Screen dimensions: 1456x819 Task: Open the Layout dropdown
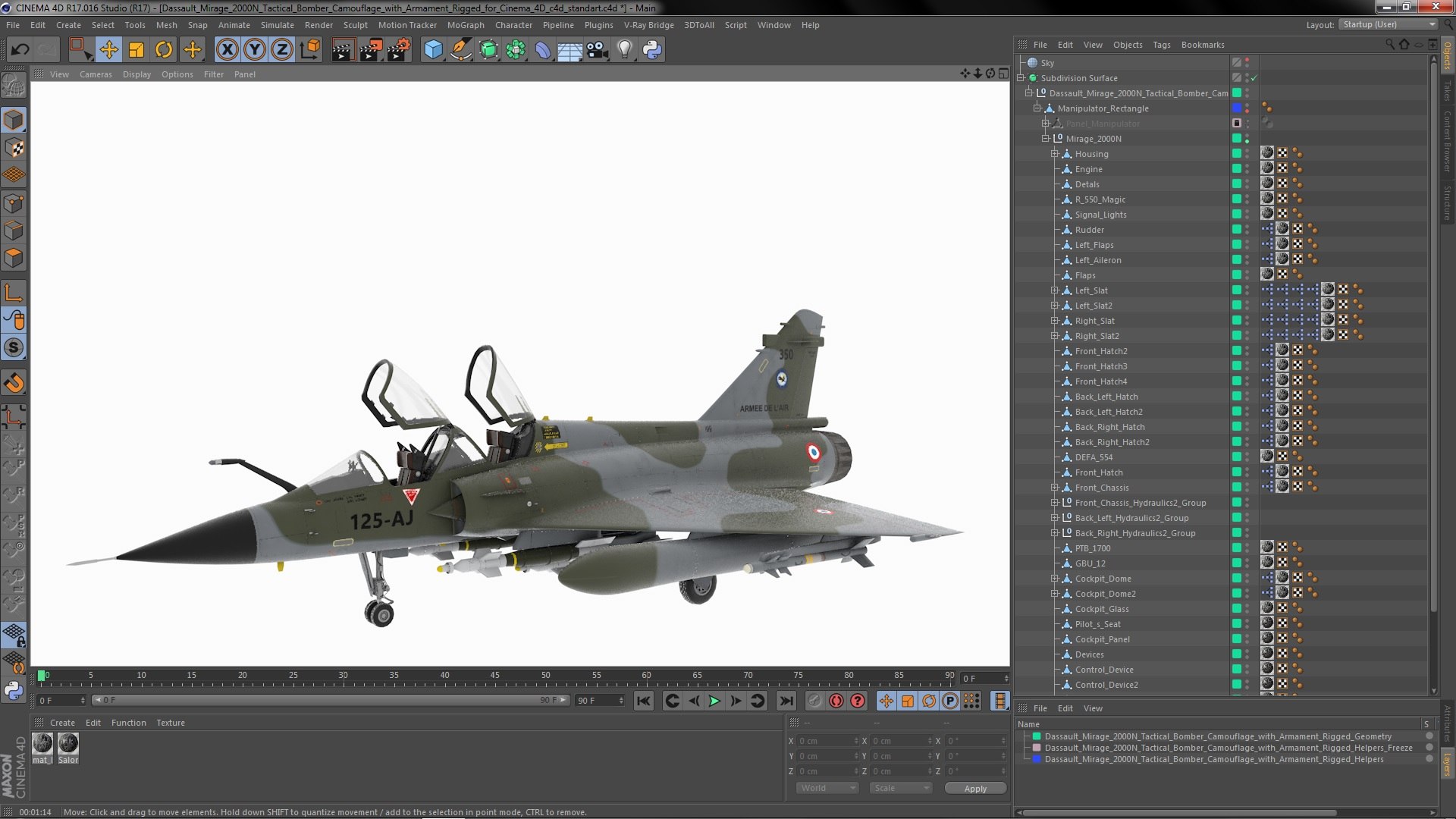pyautogui.click(x=1388, y=24)
